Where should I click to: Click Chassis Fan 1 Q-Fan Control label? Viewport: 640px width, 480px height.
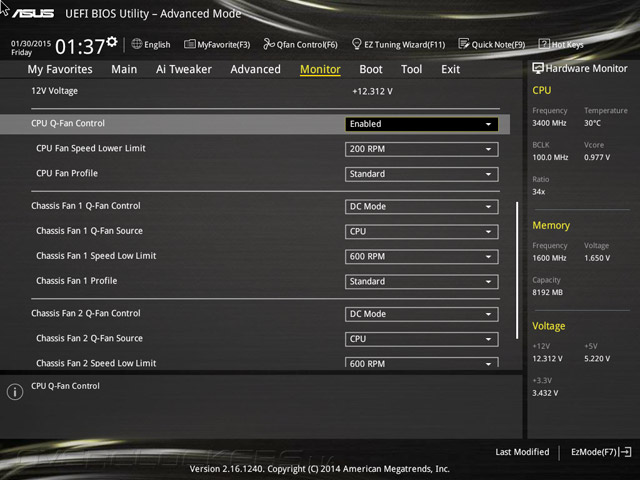pyautogui.click(x=86, y=206)
